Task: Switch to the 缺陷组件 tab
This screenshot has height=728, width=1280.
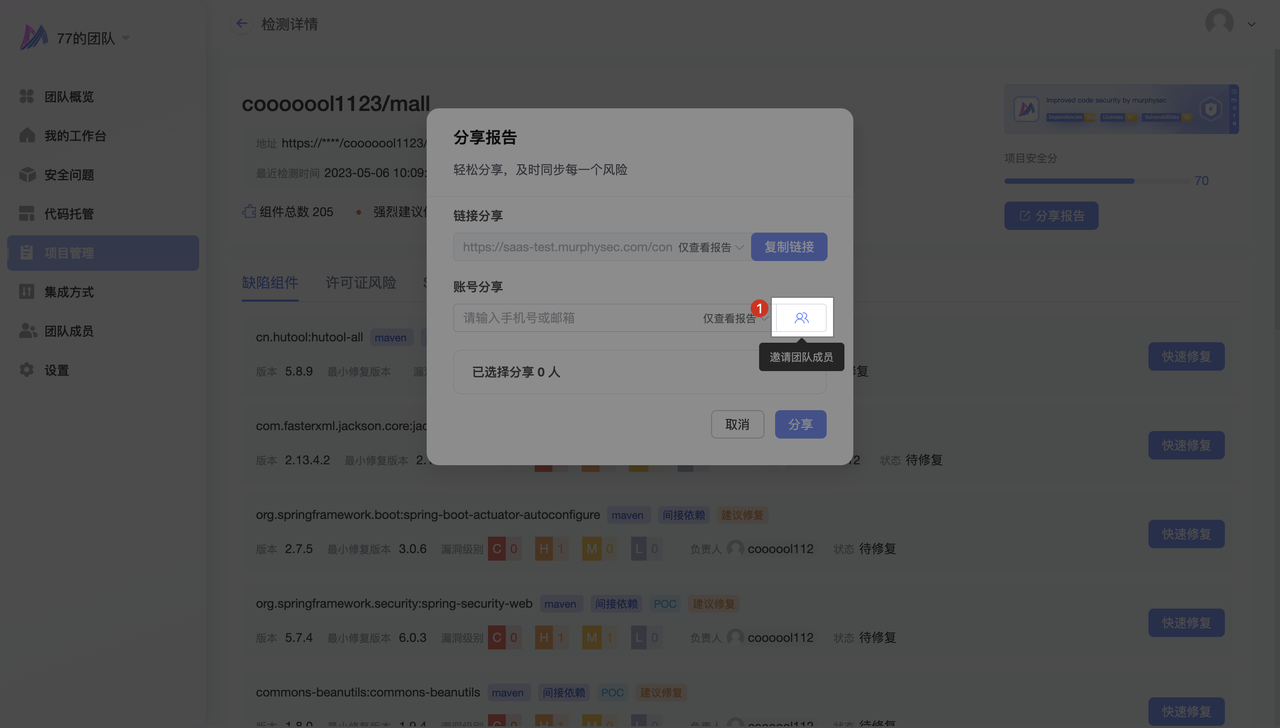Action: coord(270,283)
